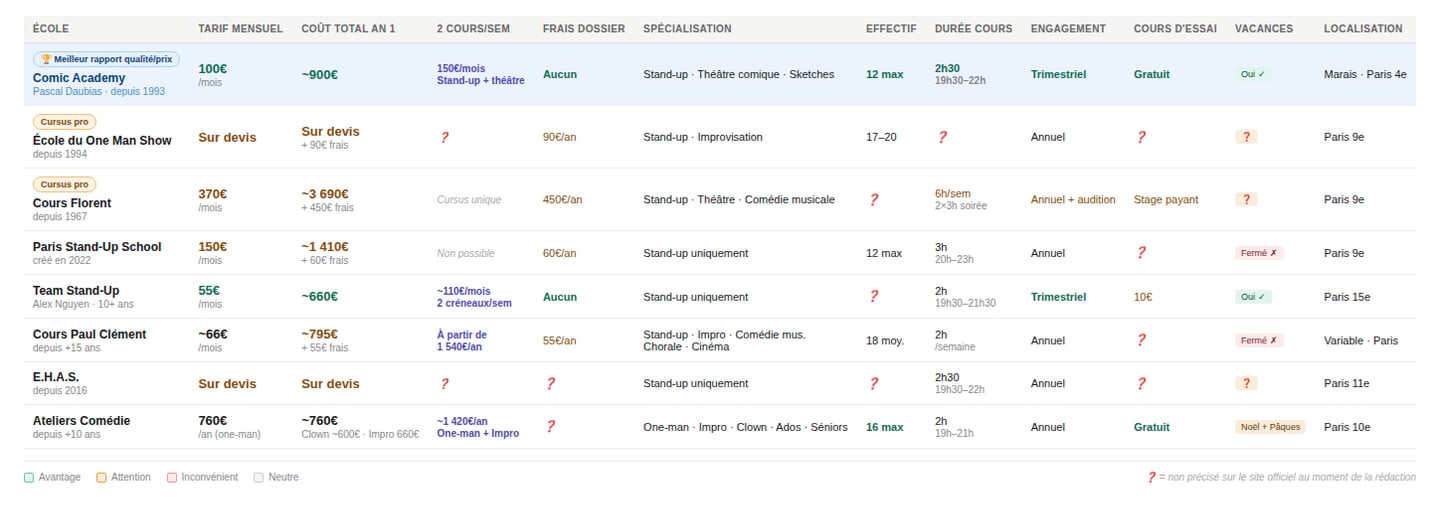This screenshot has height=515, width=1440.
Task: Click the gray Neutre legend swatch
Action: (x=259, y=478)
